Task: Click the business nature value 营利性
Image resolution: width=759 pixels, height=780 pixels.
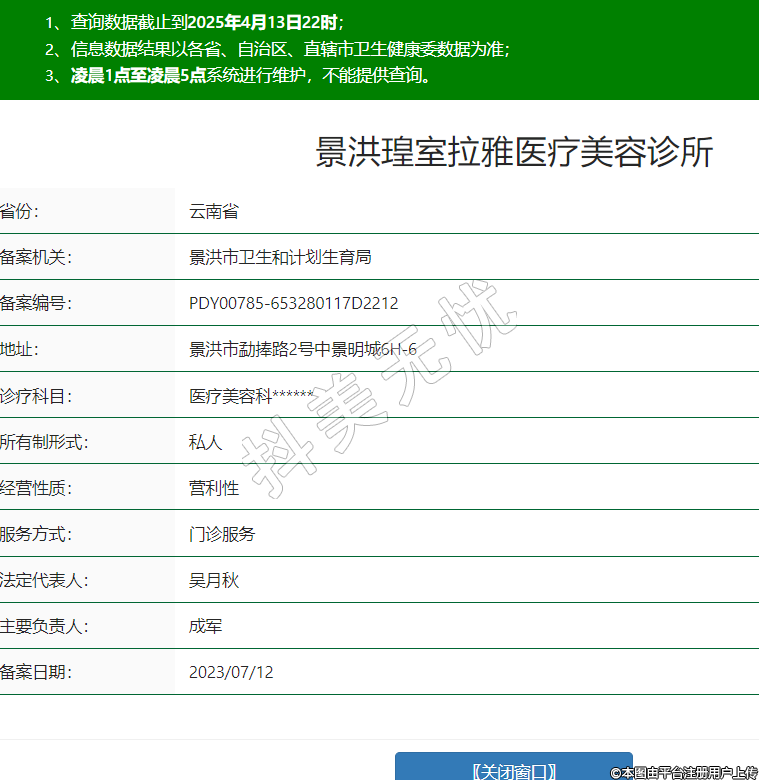Action: (x=213, y=488)
